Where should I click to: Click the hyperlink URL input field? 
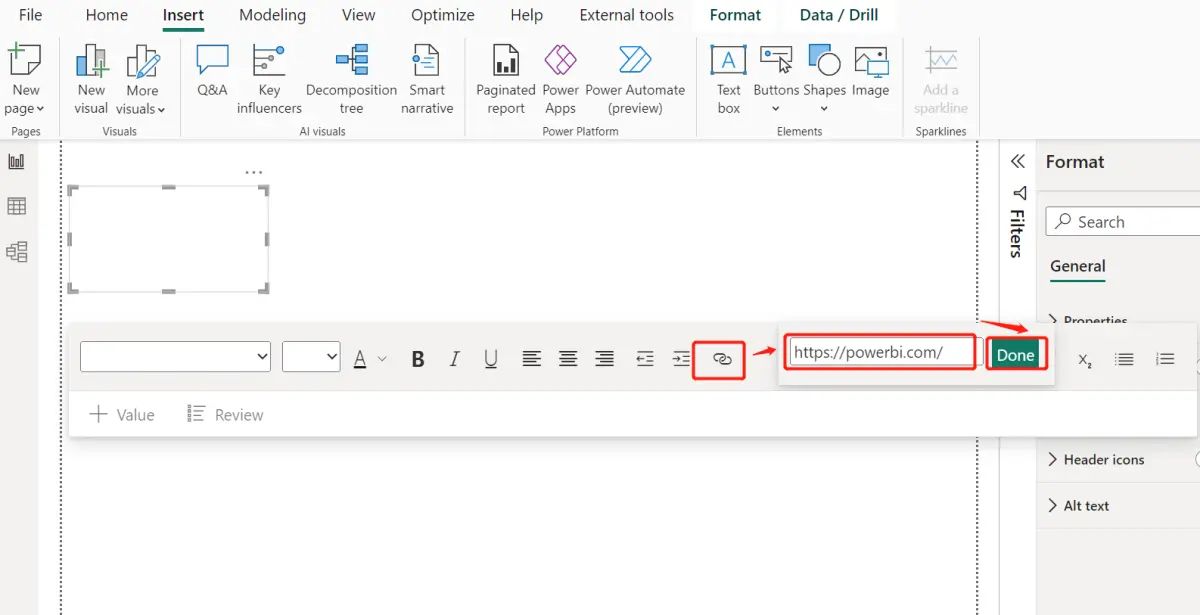pyautogui.click(x=881, y=352)
